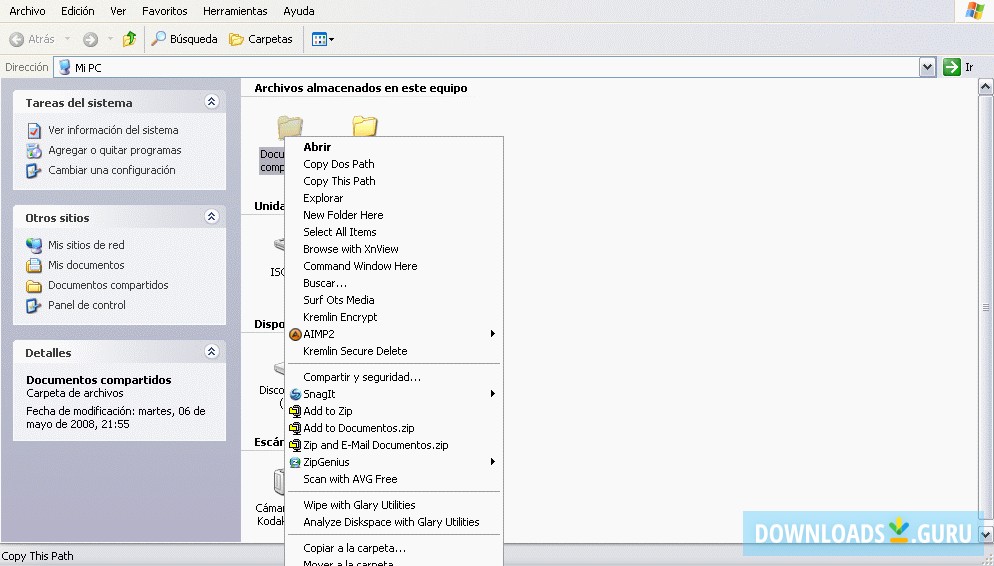The image size is (994, 566).
Task: Choose Kremlin Encrypt entry
Action: (x=394, y=318)
